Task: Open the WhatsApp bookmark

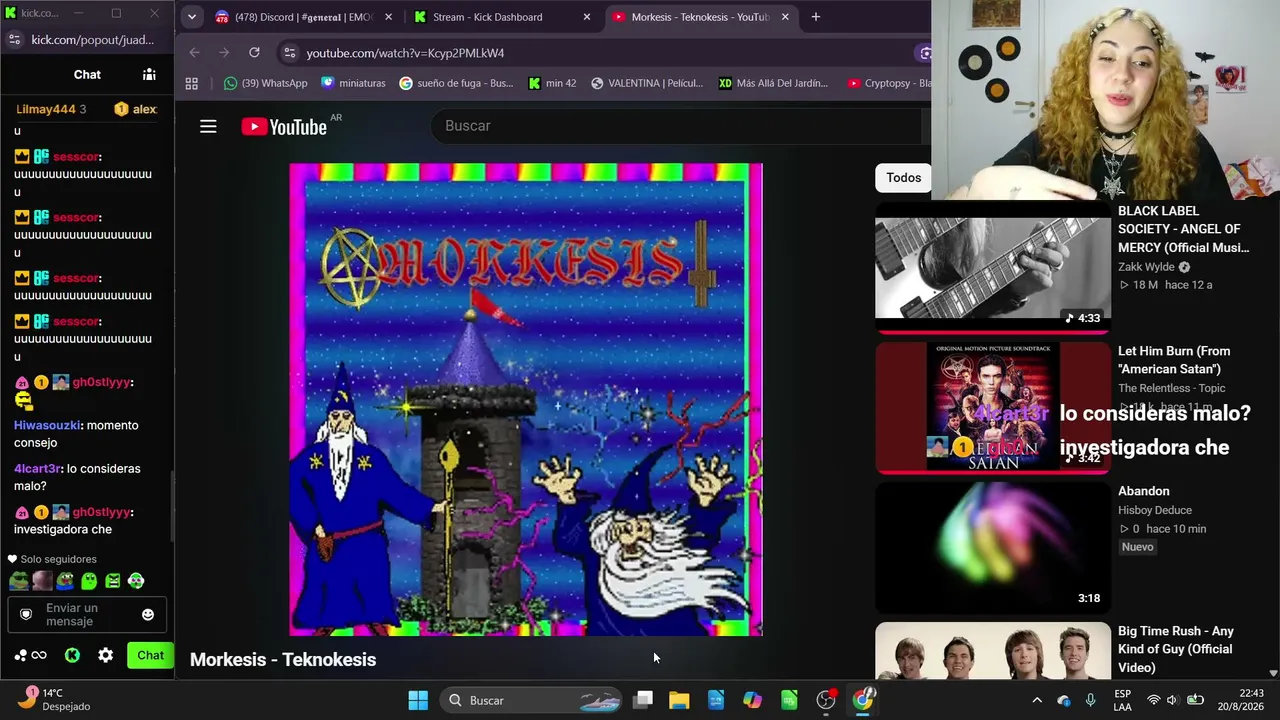Action: (265, 83)
